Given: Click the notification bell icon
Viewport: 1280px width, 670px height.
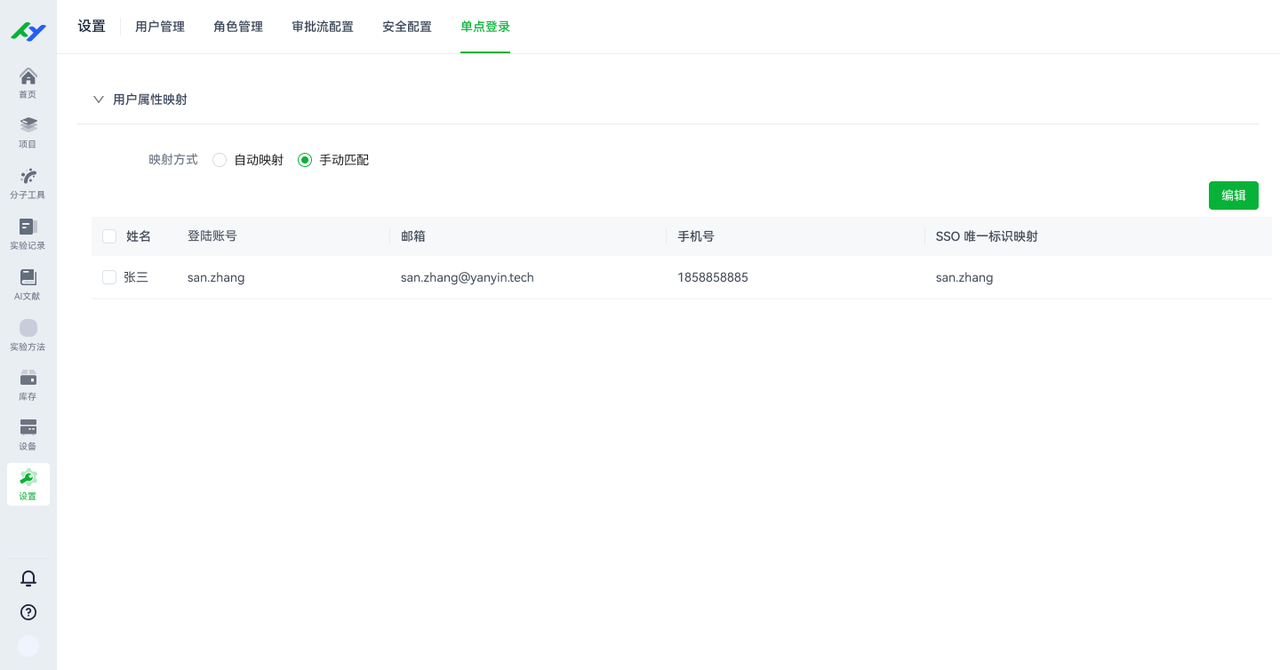Looking at the screenshot, I should tap(28, 578).
